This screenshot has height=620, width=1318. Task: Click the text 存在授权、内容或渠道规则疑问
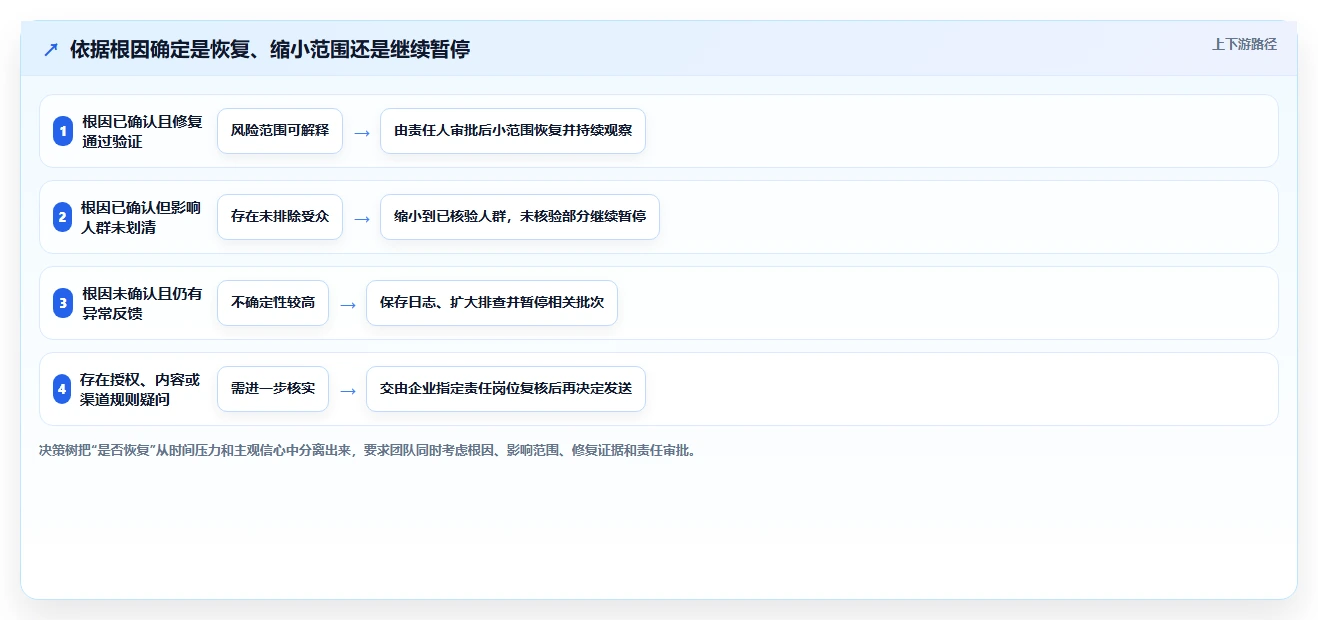pos(140,389)
